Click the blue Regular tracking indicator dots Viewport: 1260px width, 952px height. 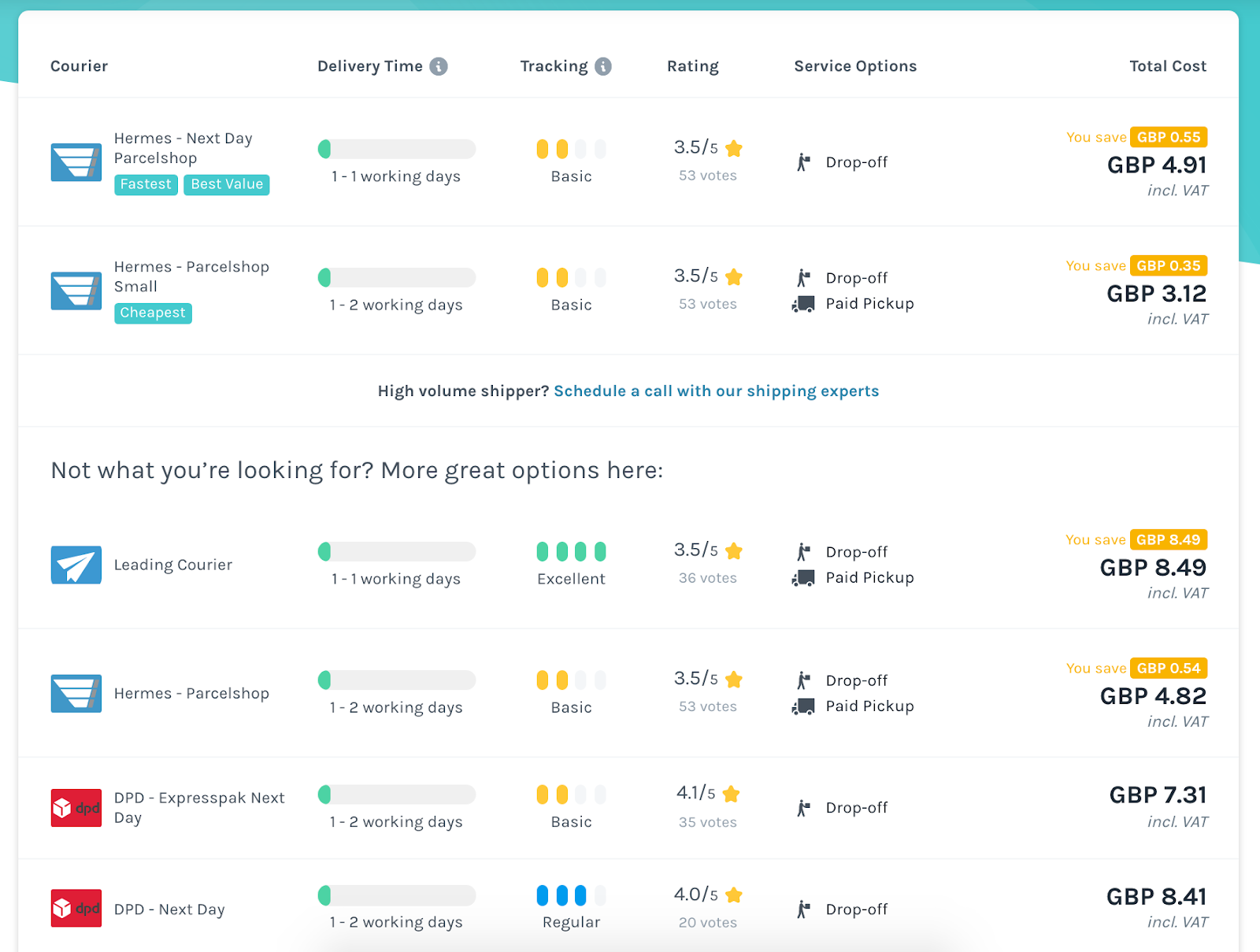[x=571, y=895]
